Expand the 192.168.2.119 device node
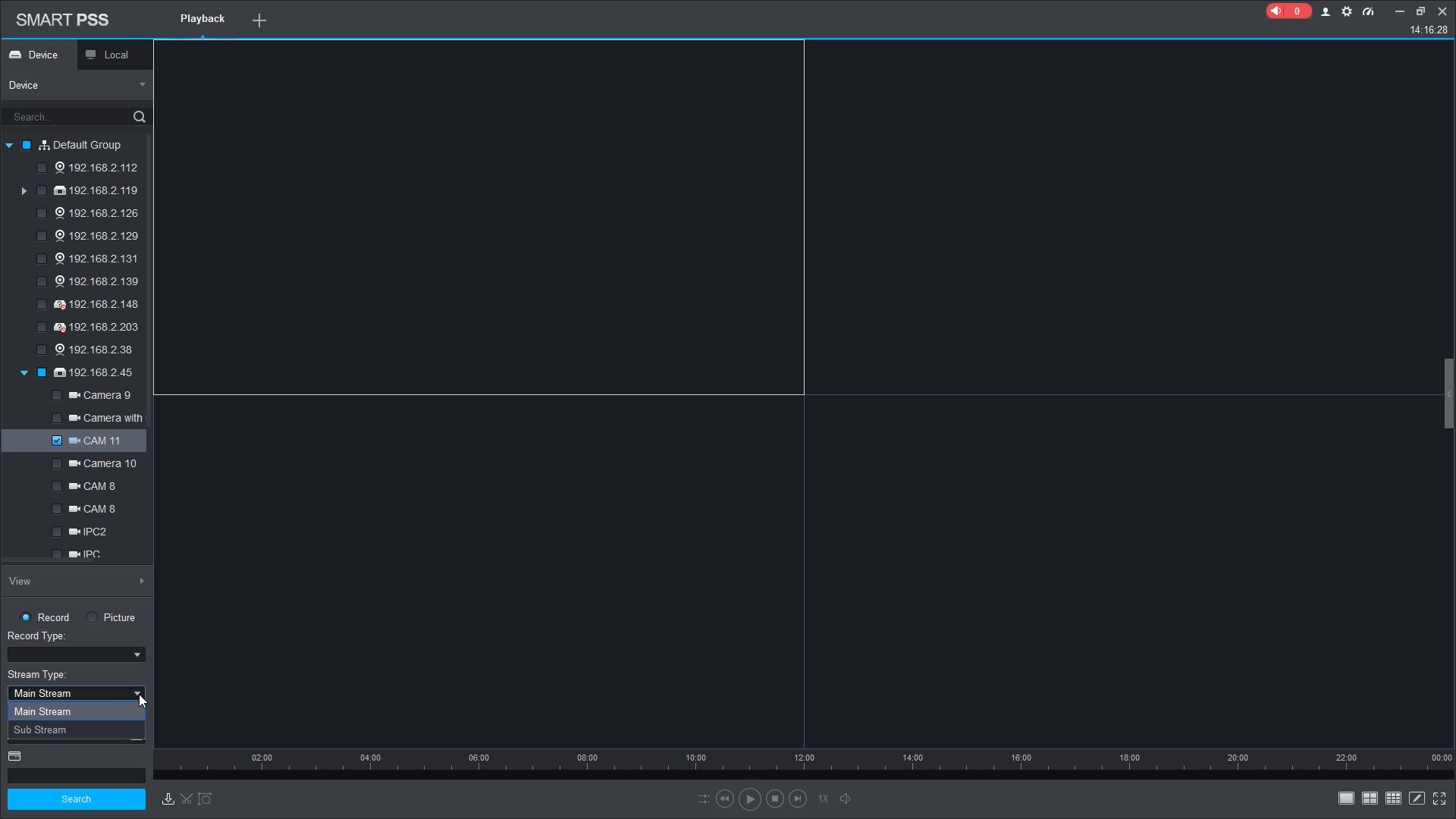This screenshot has width=1456, height=819. pos(24,191)
